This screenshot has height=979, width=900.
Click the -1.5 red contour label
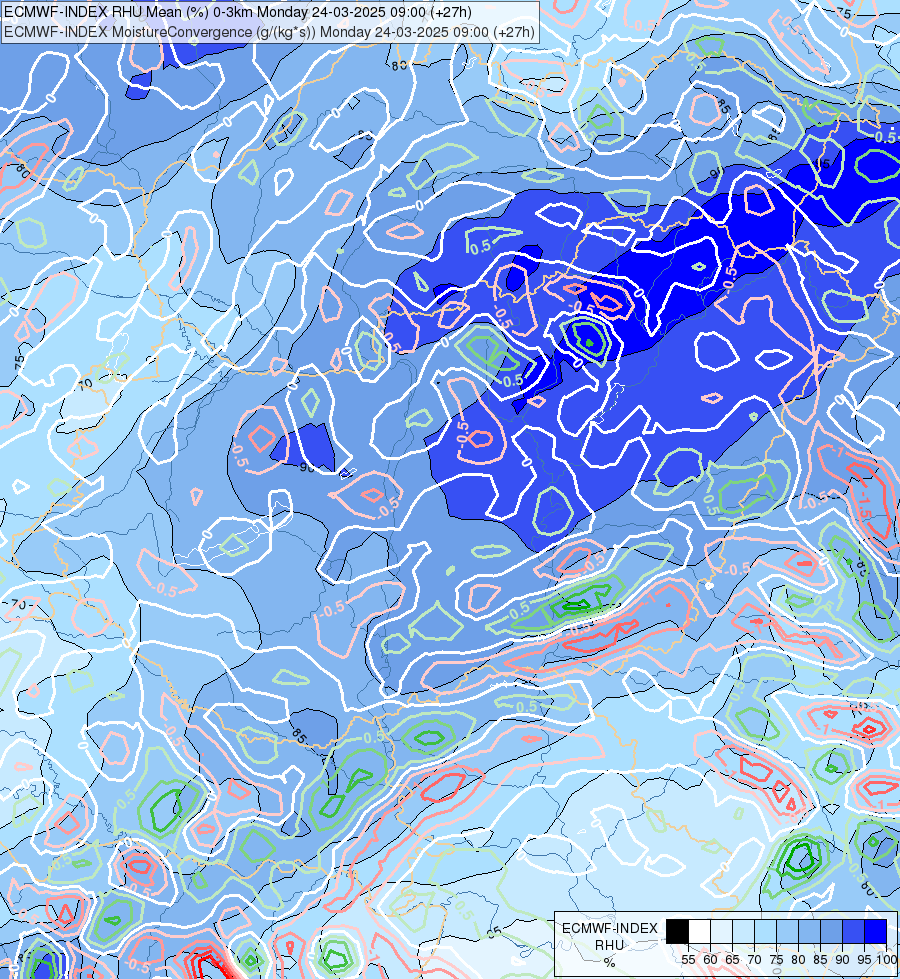[864, 504]
